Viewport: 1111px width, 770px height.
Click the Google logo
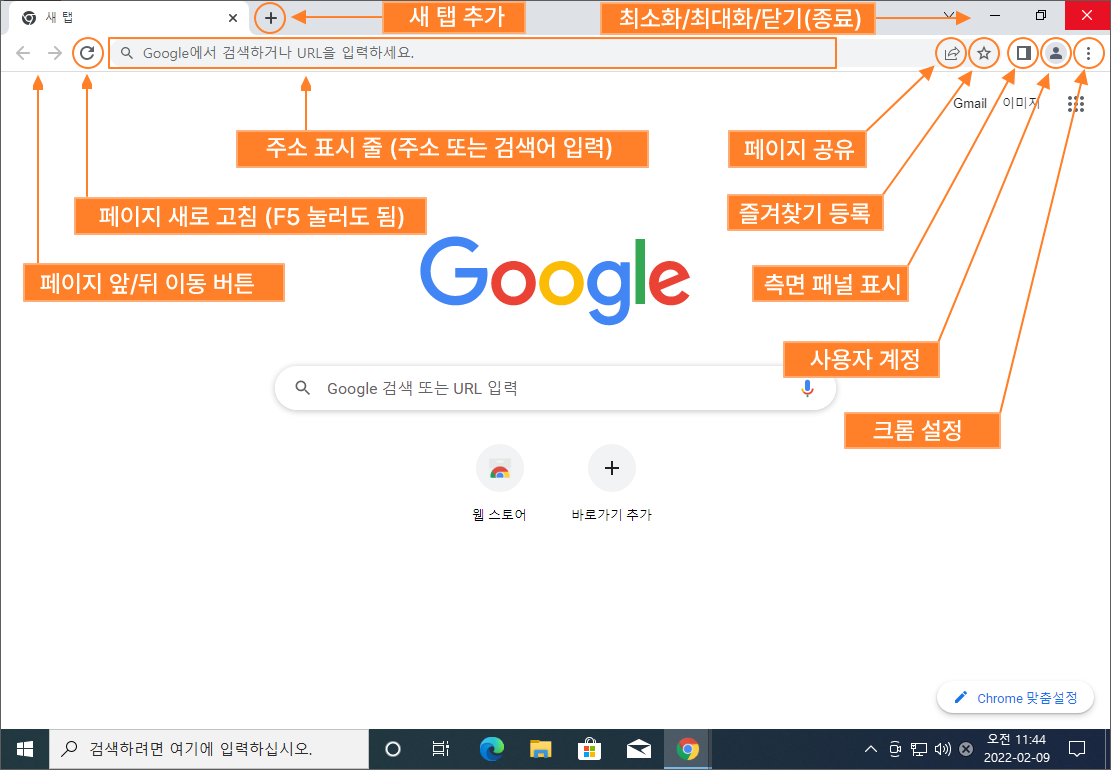tap(555, 281)
